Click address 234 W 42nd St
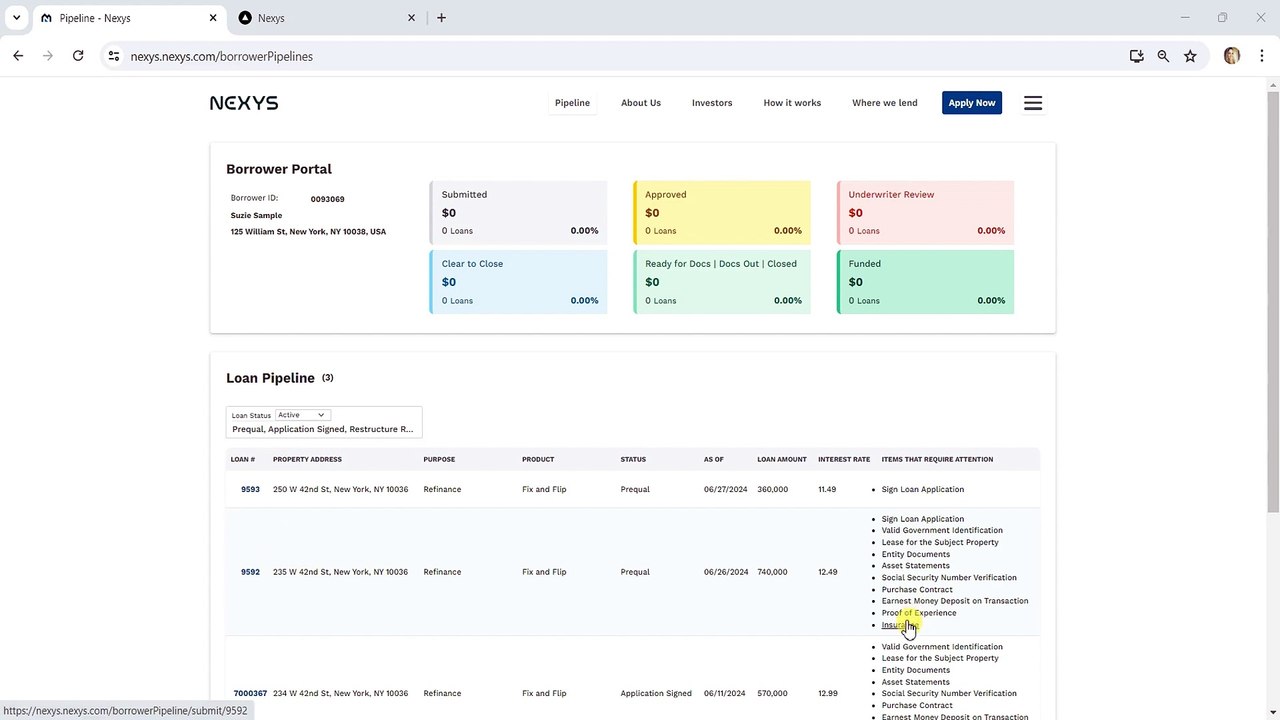 click(x=340, y=693)
